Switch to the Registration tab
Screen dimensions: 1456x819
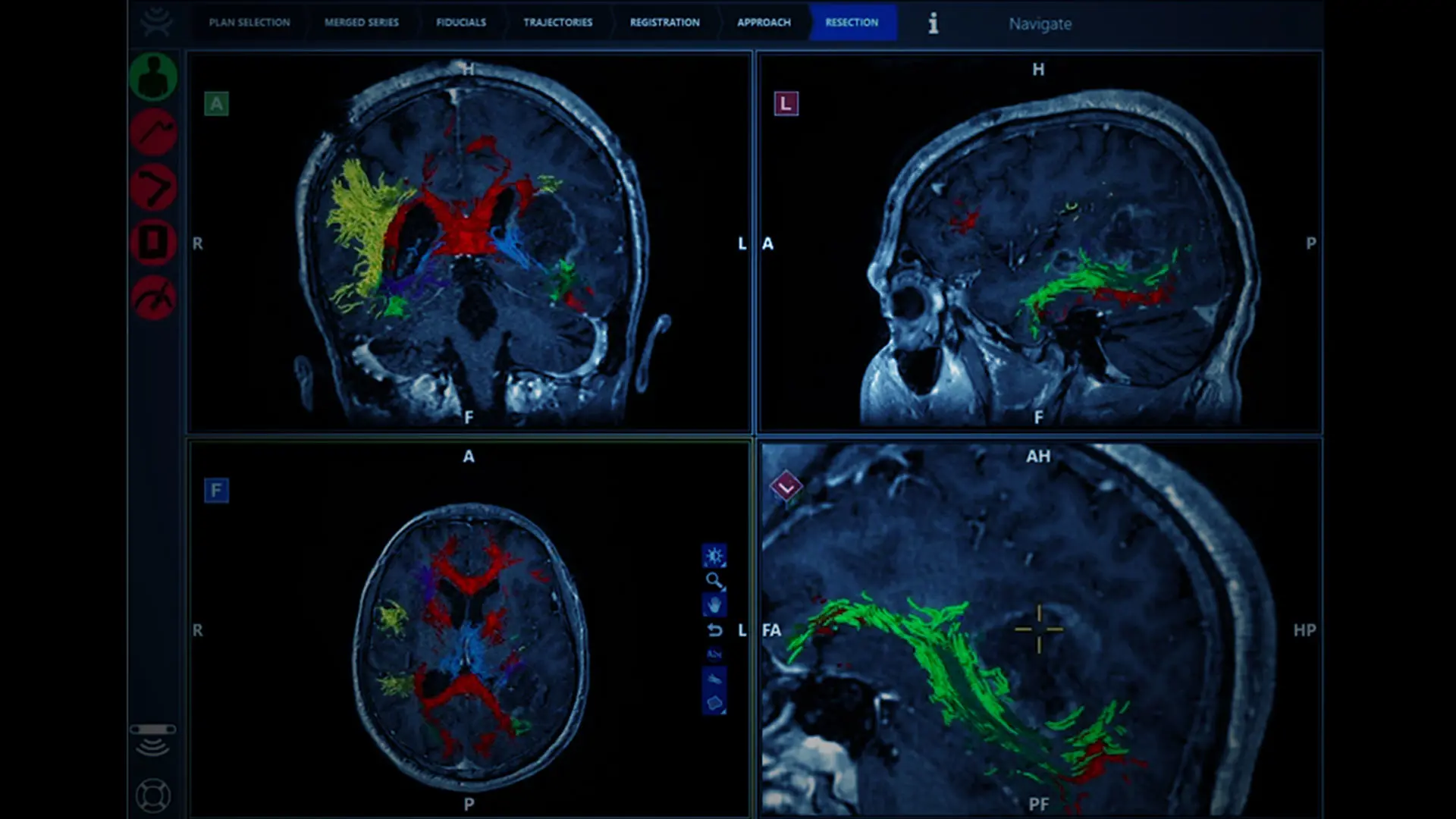tap(664, 23)
